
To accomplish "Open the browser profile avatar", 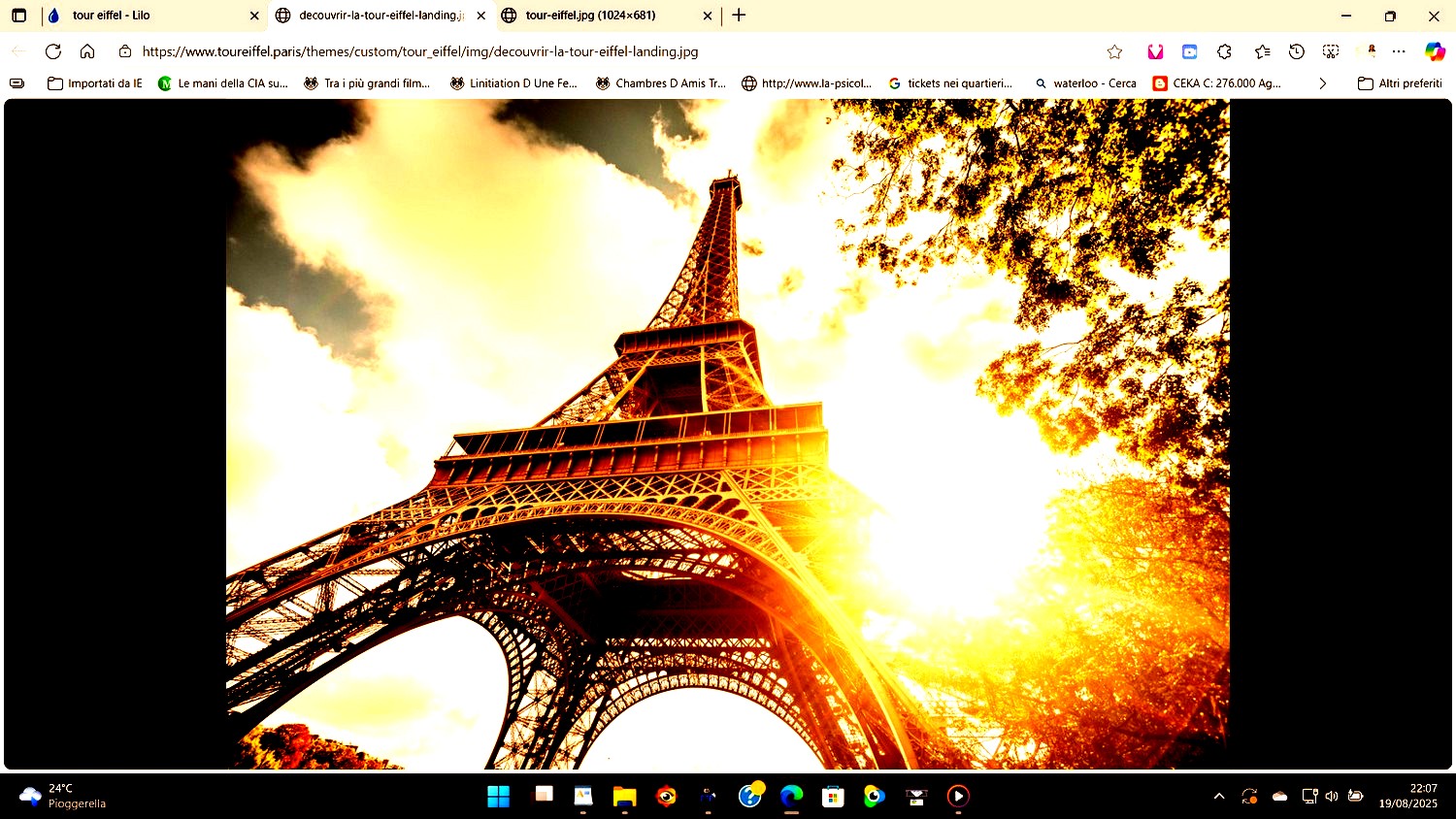I will [1371, 50].
